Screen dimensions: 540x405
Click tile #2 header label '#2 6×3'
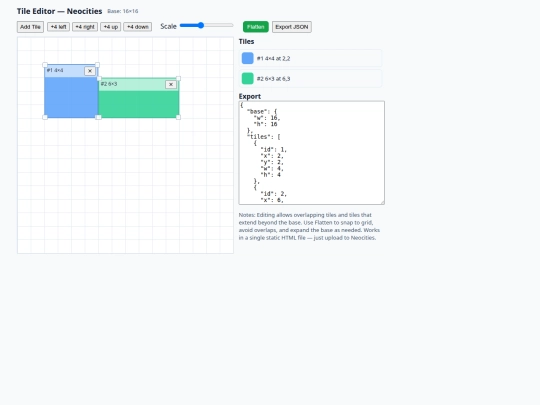click(109, 84)
